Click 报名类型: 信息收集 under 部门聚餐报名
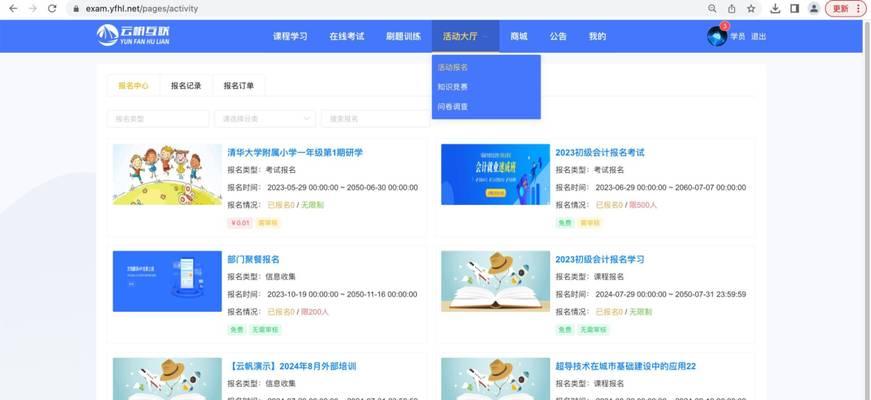 [x=262, y=277]
